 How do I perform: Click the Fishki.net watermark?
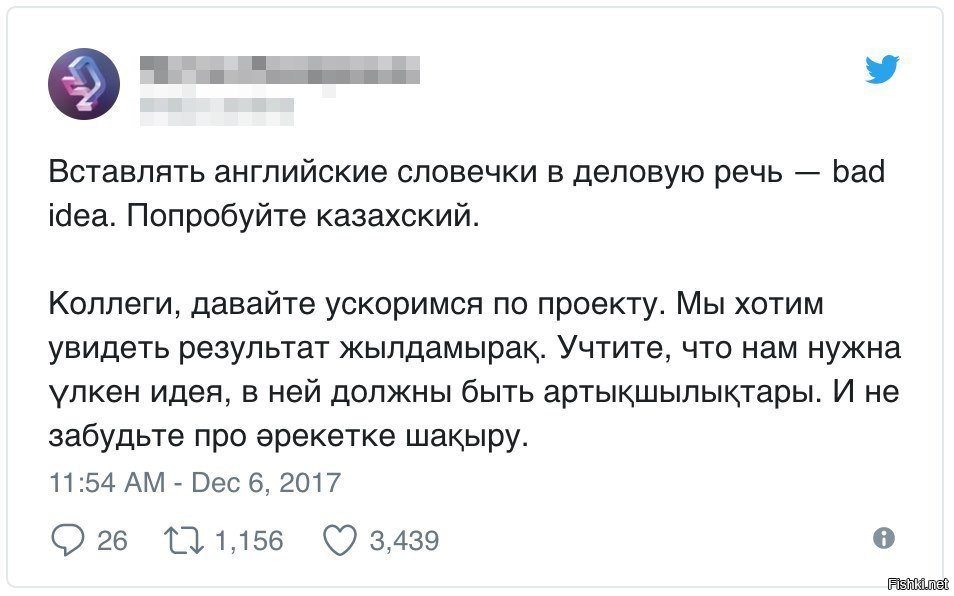(x=919, y=584)
